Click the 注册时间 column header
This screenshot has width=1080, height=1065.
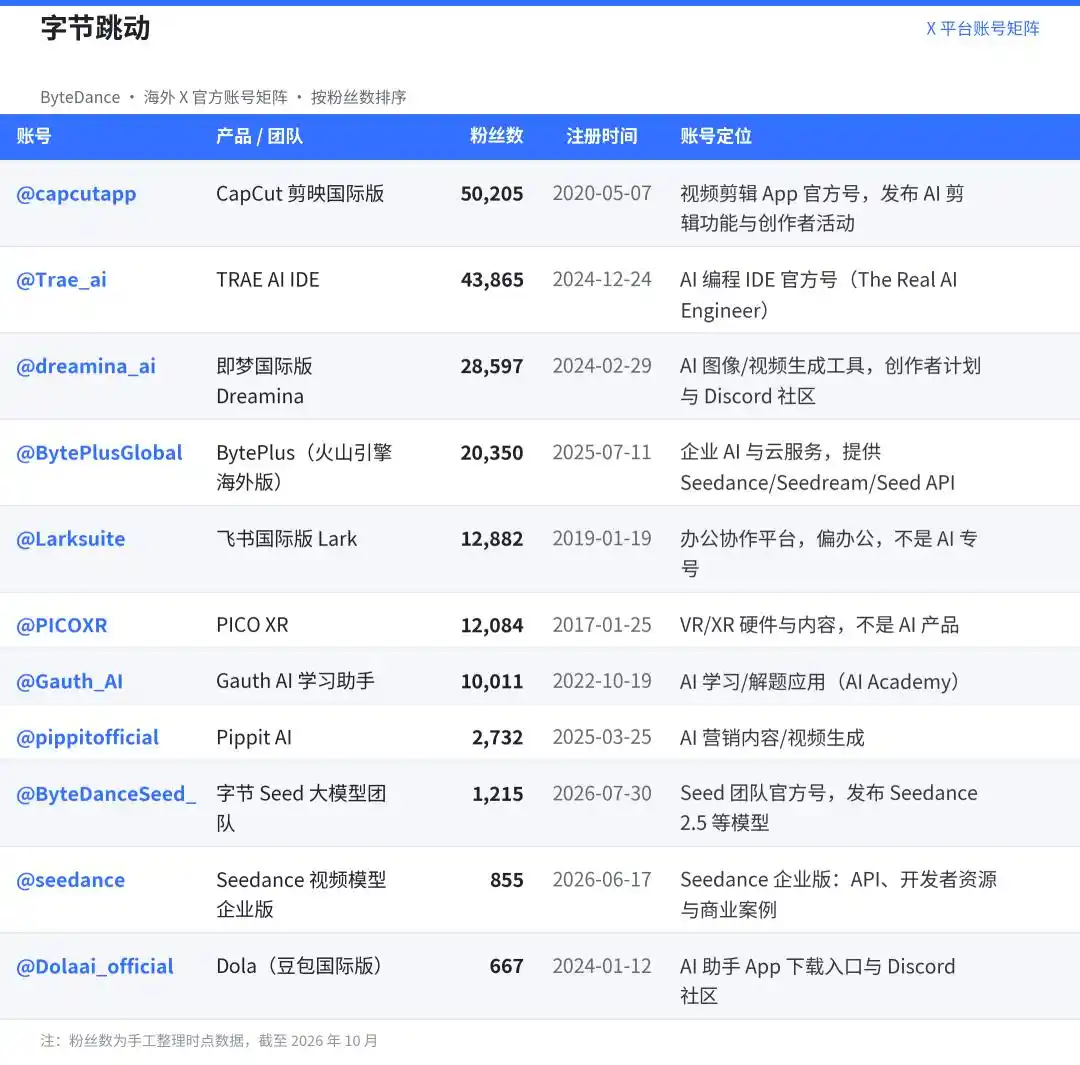click(601, 136)
